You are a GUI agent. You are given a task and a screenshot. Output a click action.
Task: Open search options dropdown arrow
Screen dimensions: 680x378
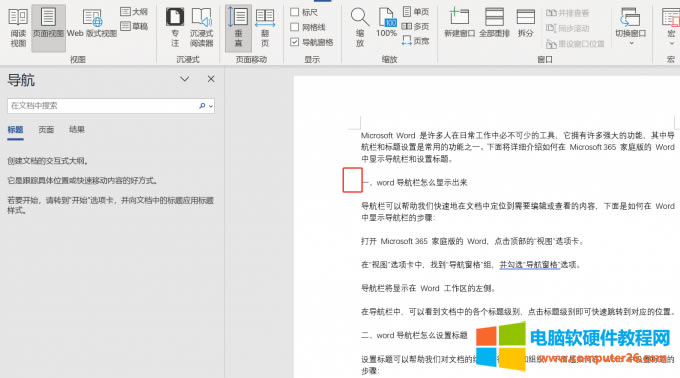point(211,106)
